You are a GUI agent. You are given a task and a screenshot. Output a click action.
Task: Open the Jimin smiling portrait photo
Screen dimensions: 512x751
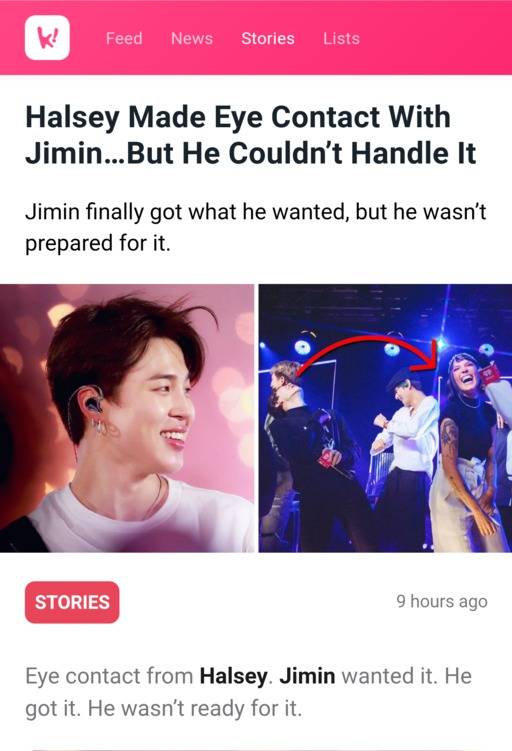pyautogui.click(x=127, y=418)
